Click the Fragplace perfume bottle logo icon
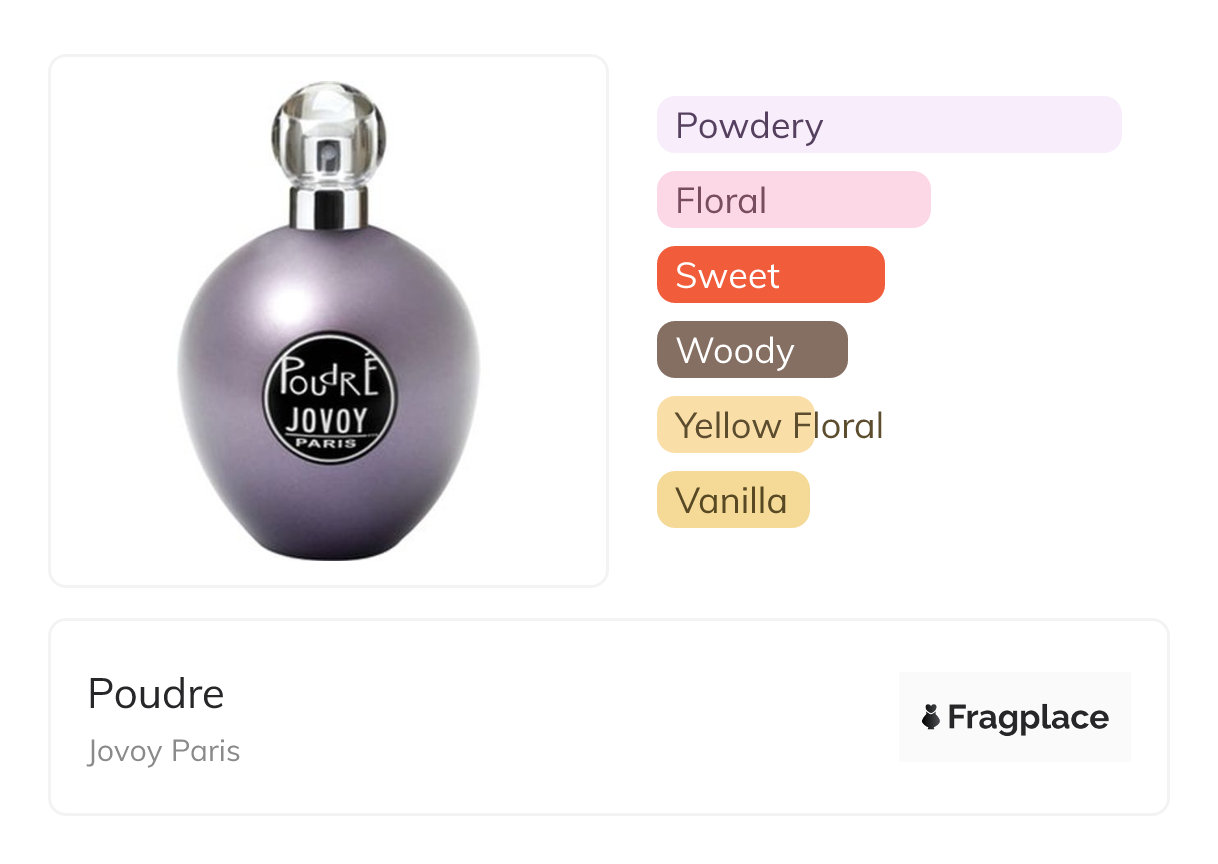Screen dimensions: 1218x864 click(931, 717)
